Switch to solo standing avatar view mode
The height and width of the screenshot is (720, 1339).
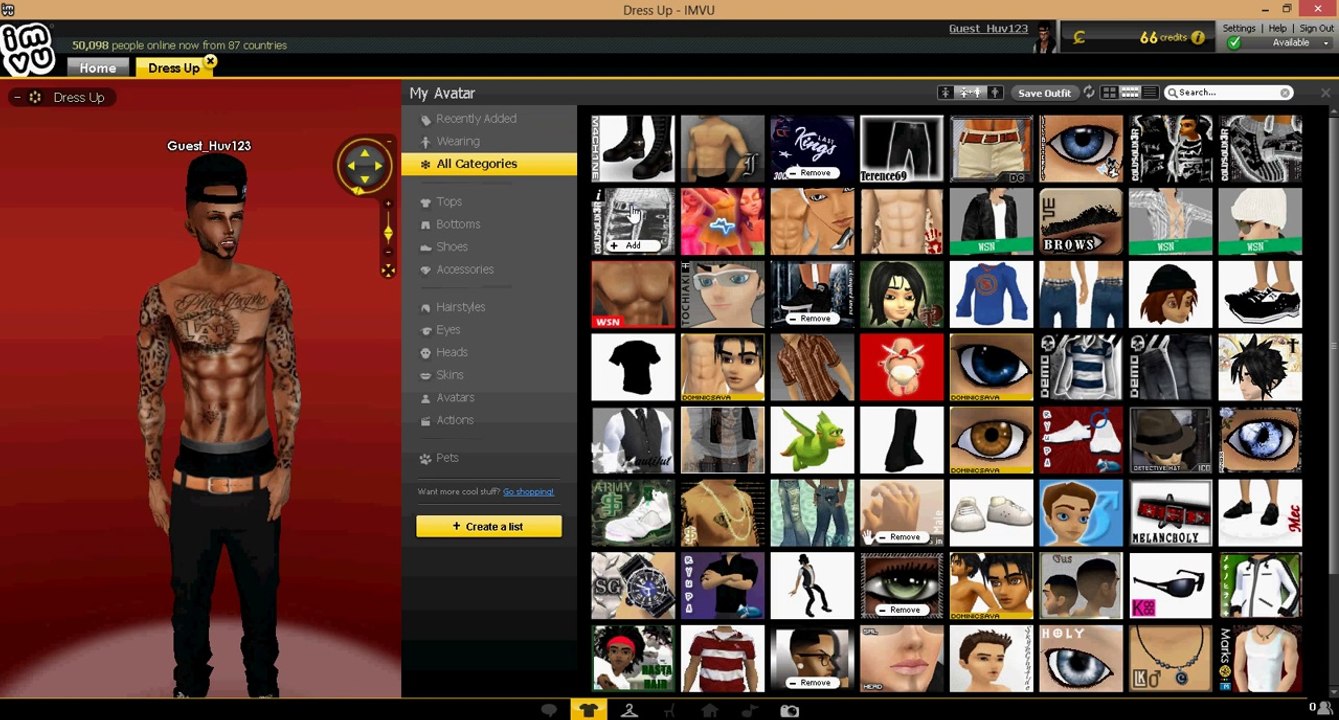tap(995, 92)
